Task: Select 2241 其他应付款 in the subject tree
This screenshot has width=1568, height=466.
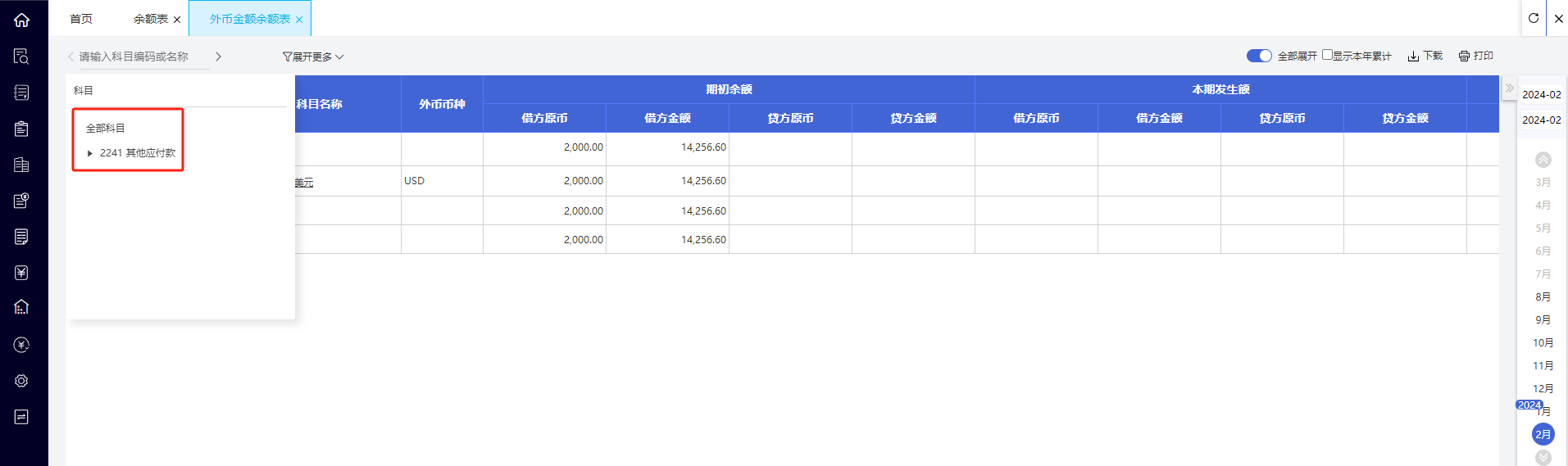Action: [x=138, y=153]
